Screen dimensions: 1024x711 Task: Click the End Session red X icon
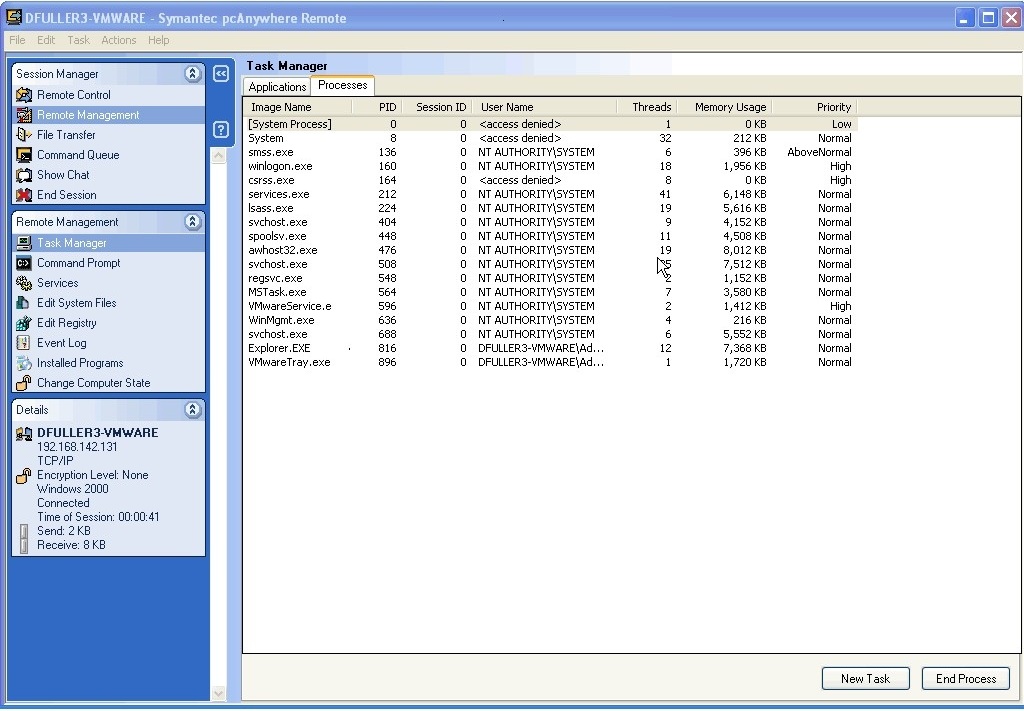tap(24, 195)
